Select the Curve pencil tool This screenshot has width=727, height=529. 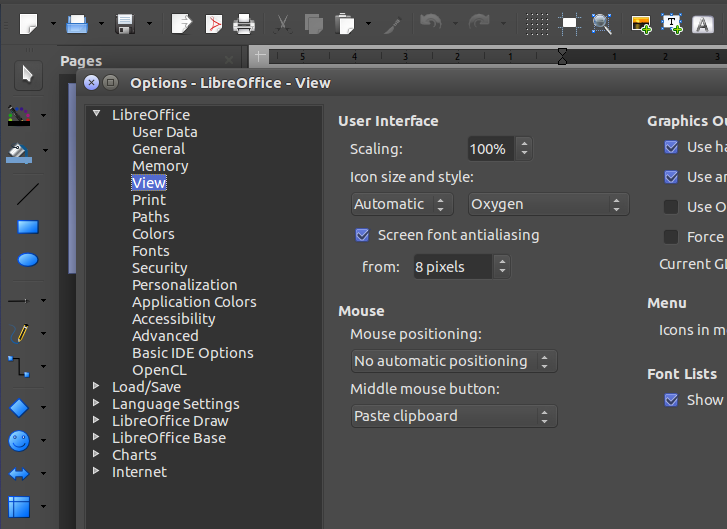[x=19, y=333]
